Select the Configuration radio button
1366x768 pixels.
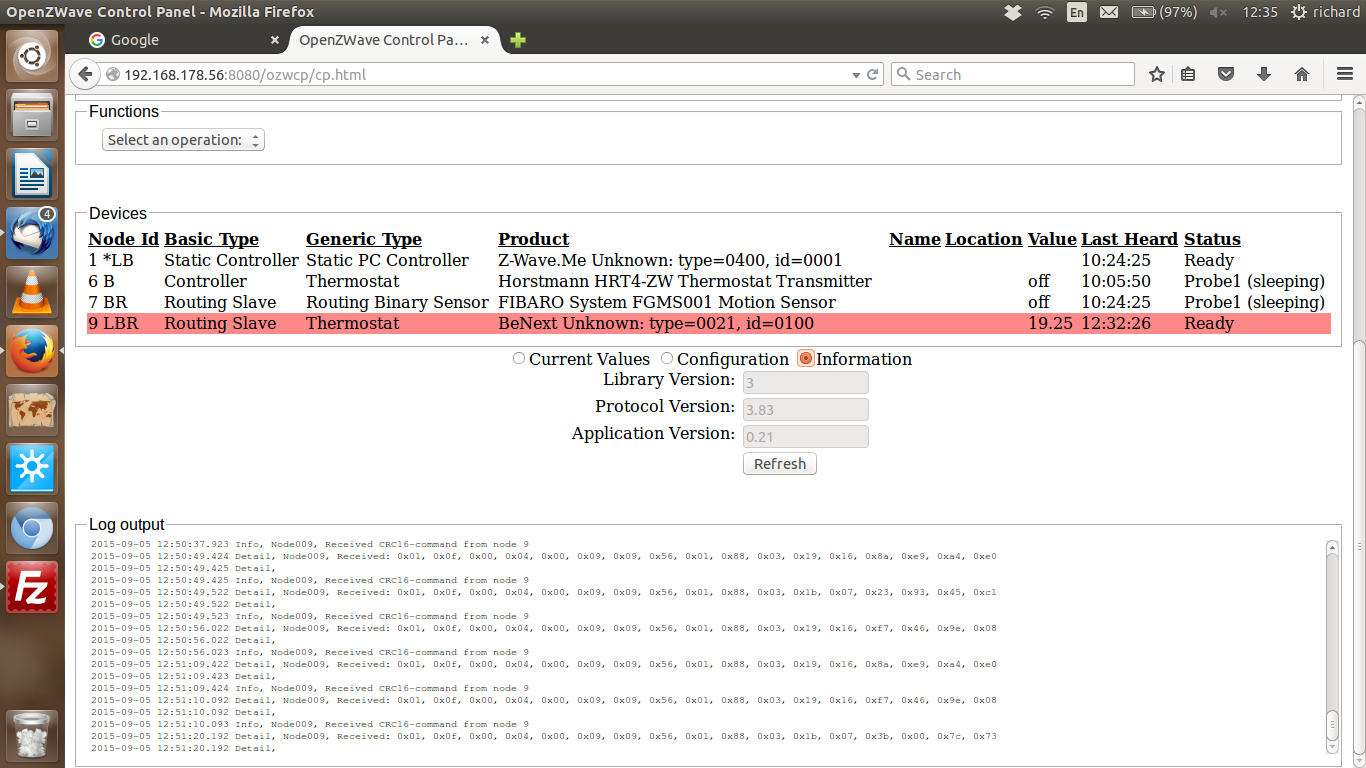tap(667, 358)
